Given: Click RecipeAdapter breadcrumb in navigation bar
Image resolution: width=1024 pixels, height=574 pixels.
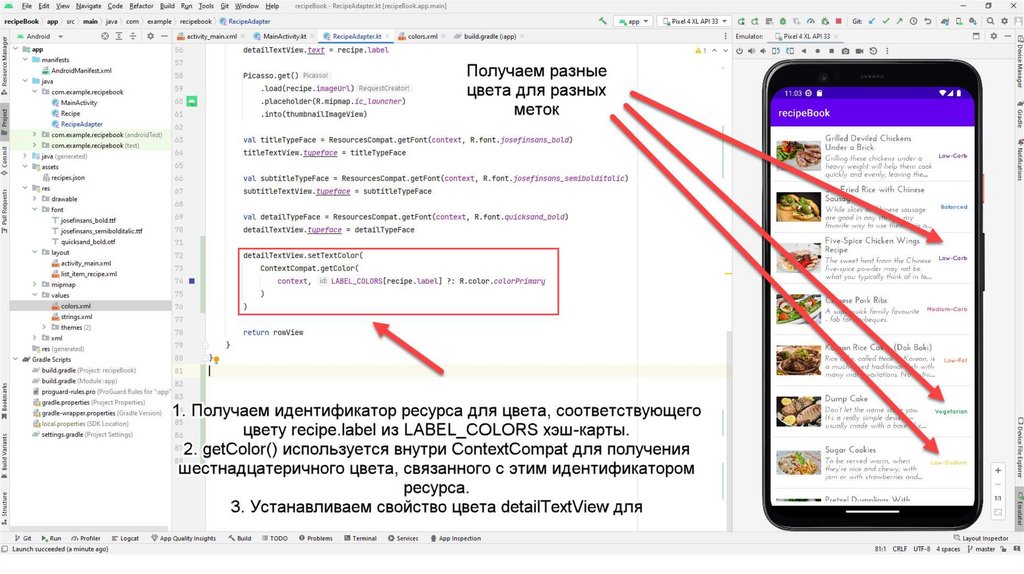Looking at the screenshot, I should pyautogui.click(x=245, y=21).
